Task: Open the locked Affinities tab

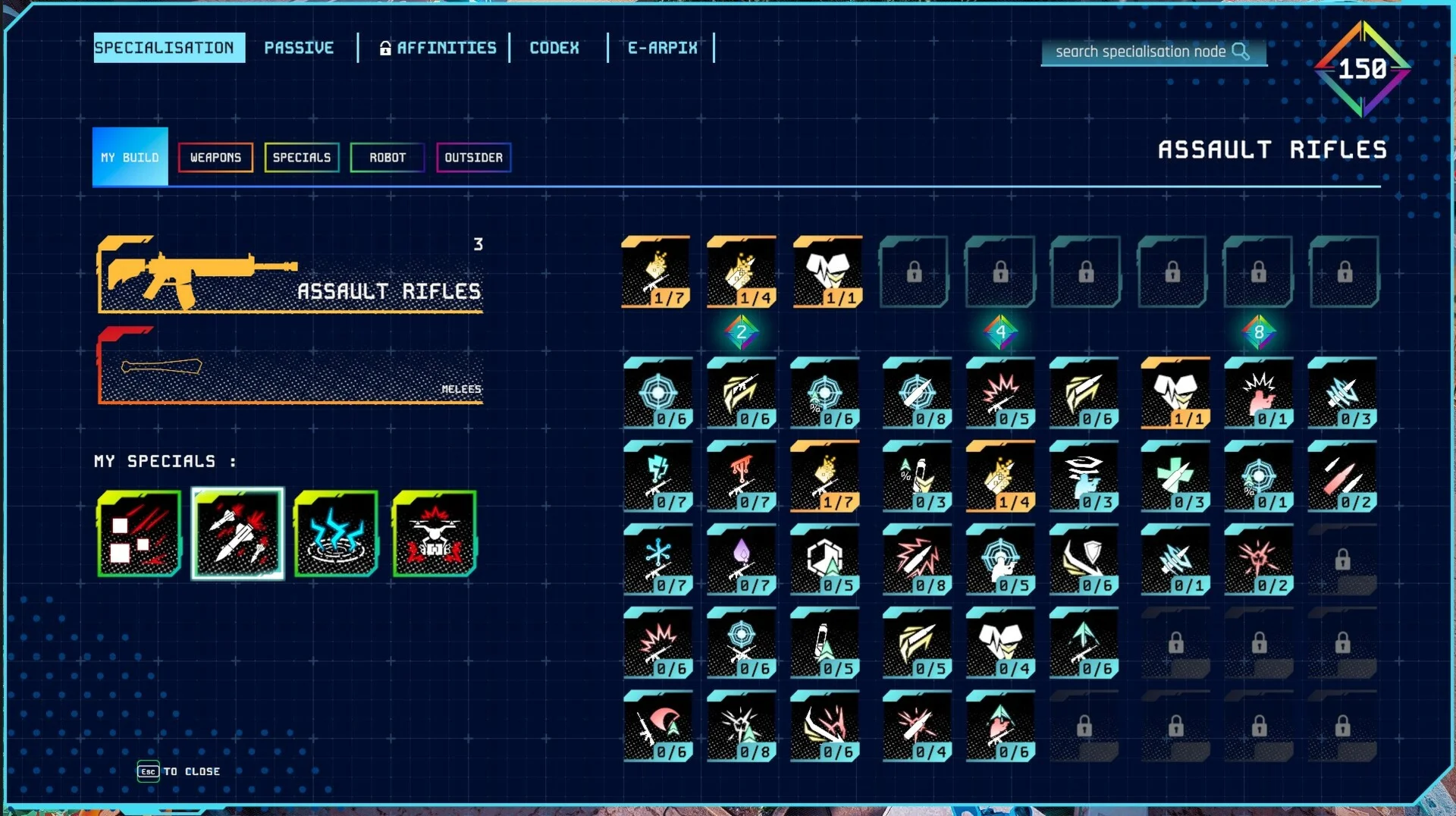Action: (x=438, y=48)
